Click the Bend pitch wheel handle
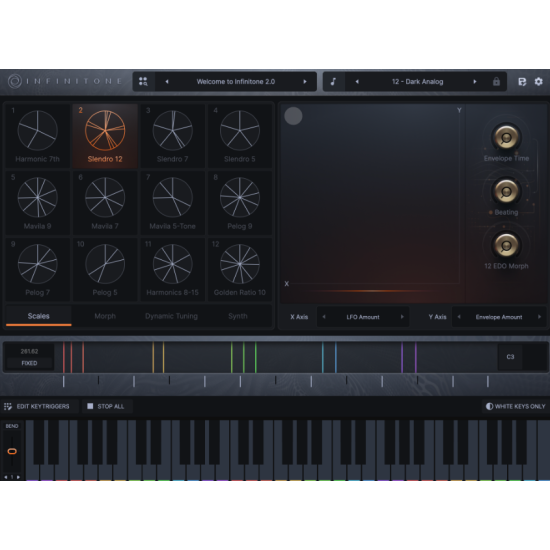The height and width of the screenshot is (550, 550). pyautogui.click(x=12, y=451)
